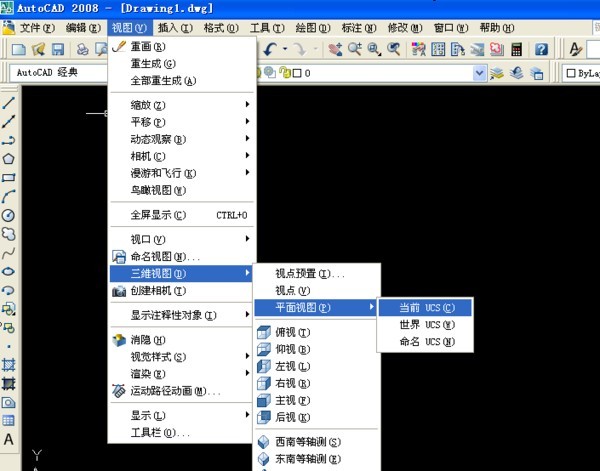600x471 pixels.
Task: Select 东南等轴测(E) isometric view
Action: (x=317, y=459)
